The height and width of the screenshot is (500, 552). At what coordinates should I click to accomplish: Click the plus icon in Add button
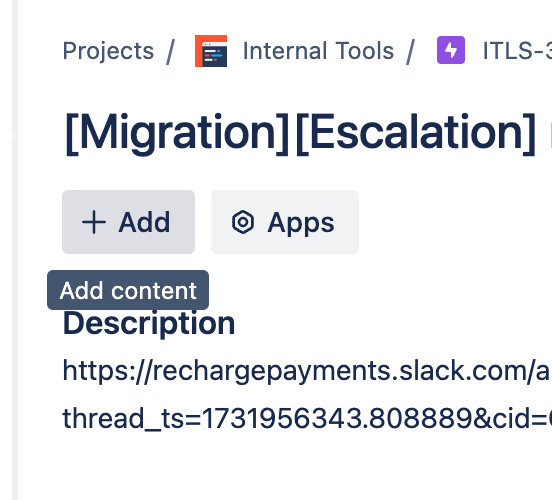tap(94, 222)
